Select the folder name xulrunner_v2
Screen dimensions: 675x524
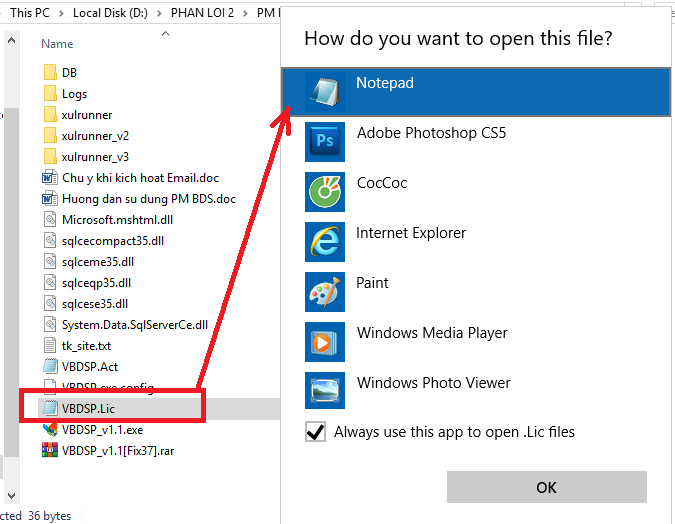pyautogui.click(x=95, y=136)
